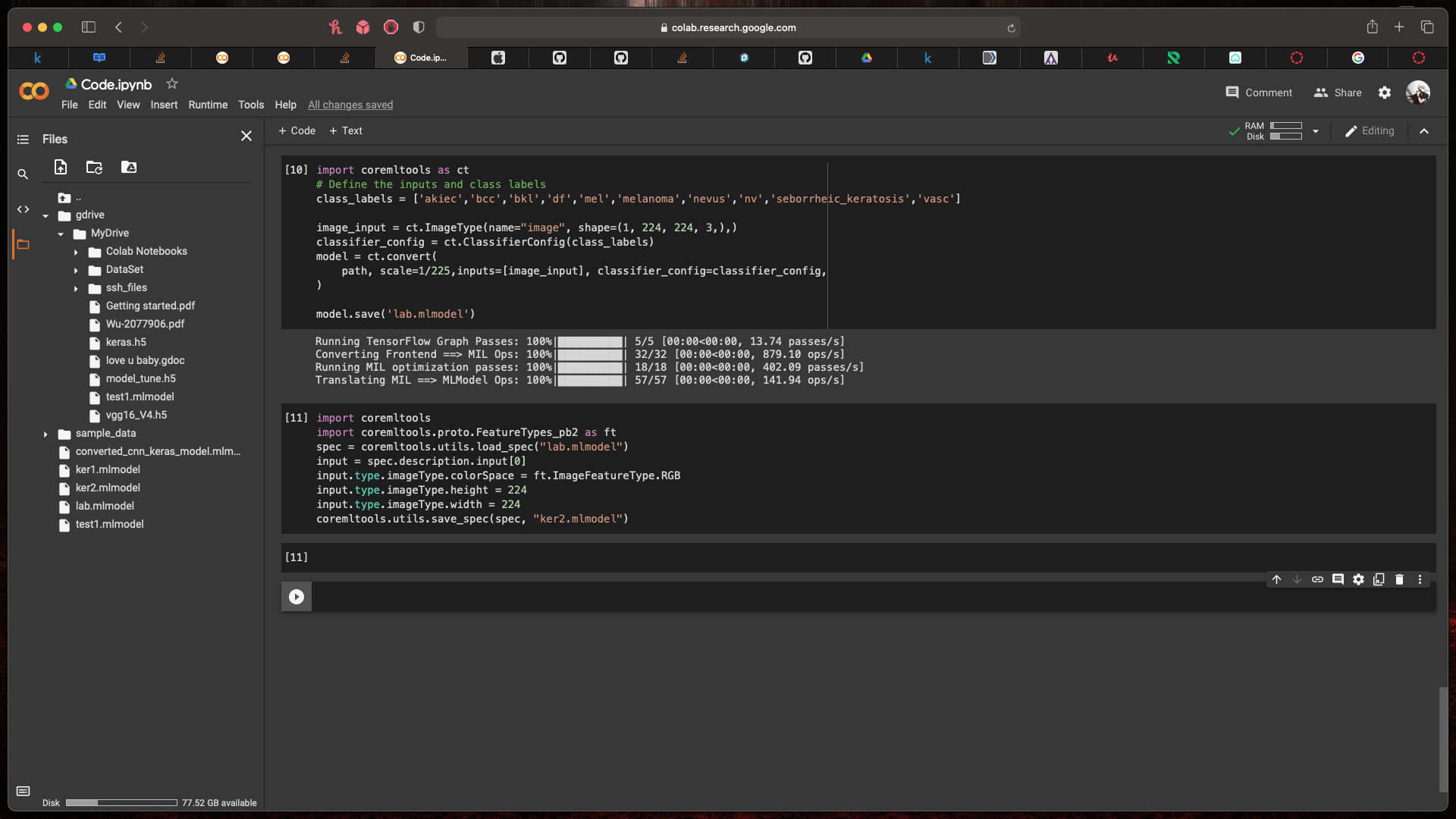
Task: Open the Tools menu
Action: tap(250, 105)
